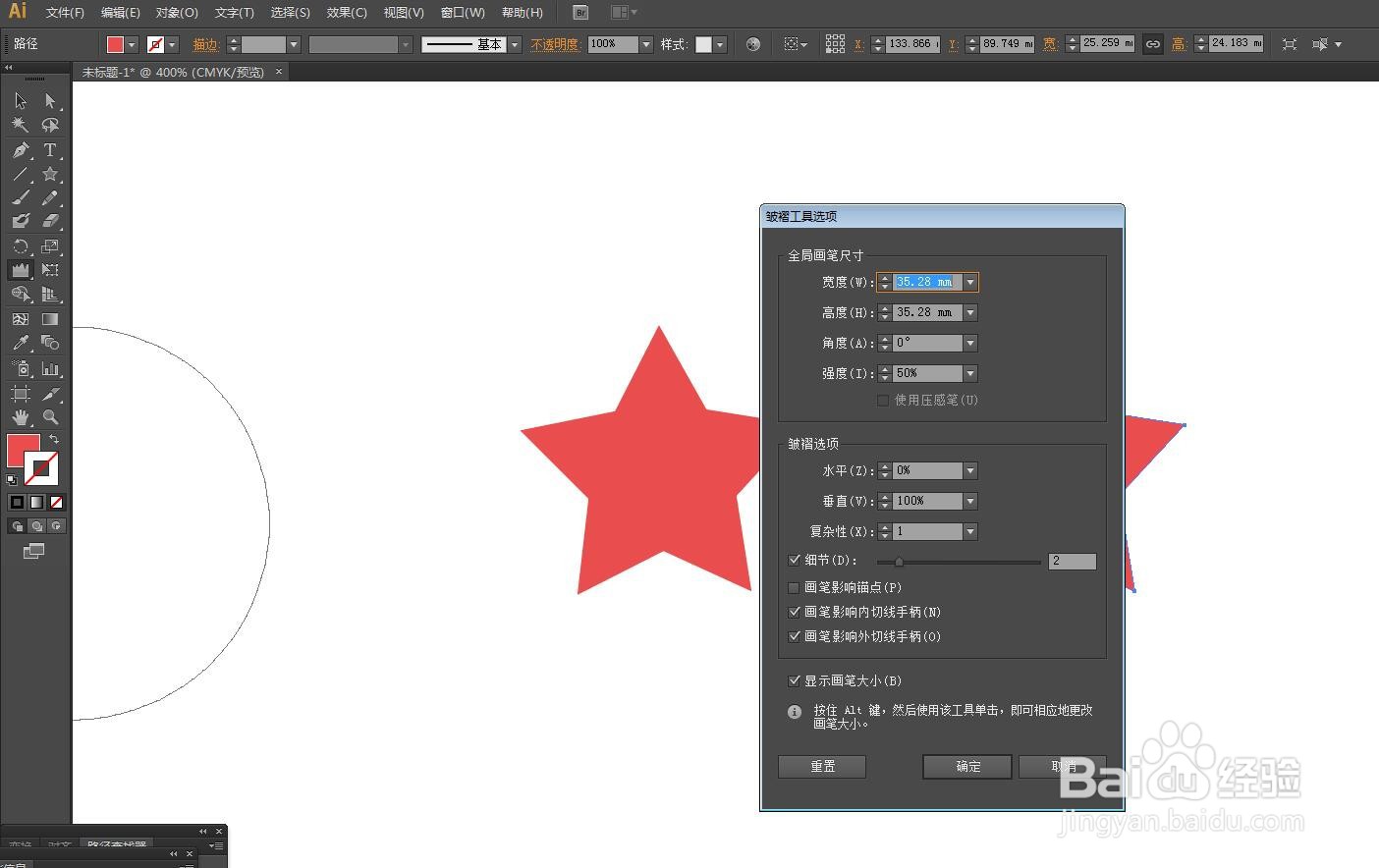Select the Type tool
Screen dimensions: 1379x868
click(50, 150)
